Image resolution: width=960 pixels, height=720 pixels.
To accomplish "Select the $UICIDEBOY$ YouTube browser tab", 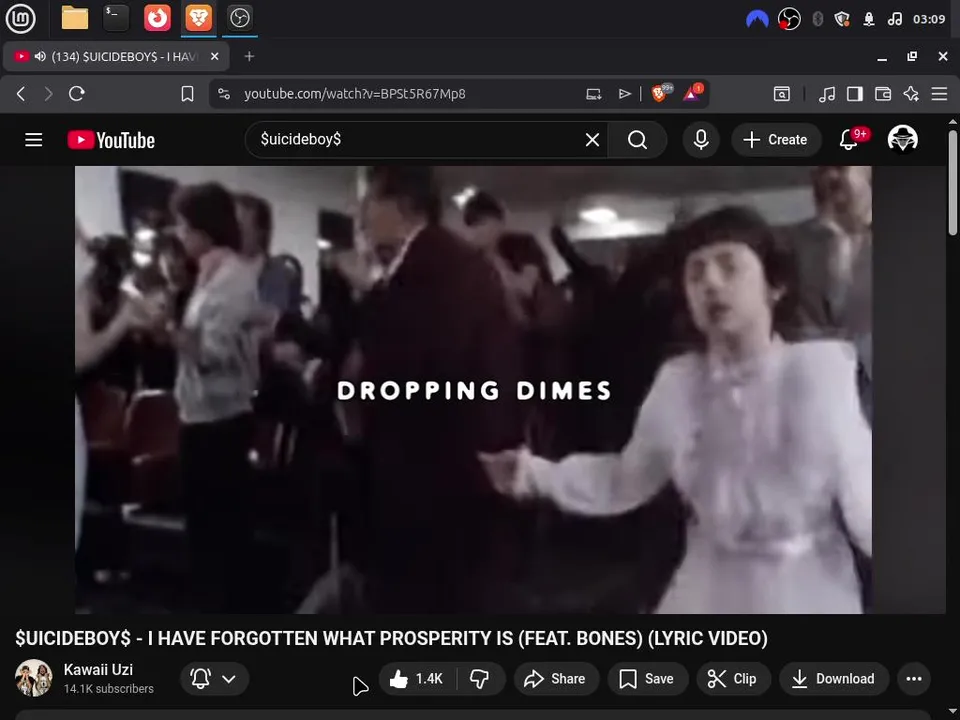I will pos(116,56).
